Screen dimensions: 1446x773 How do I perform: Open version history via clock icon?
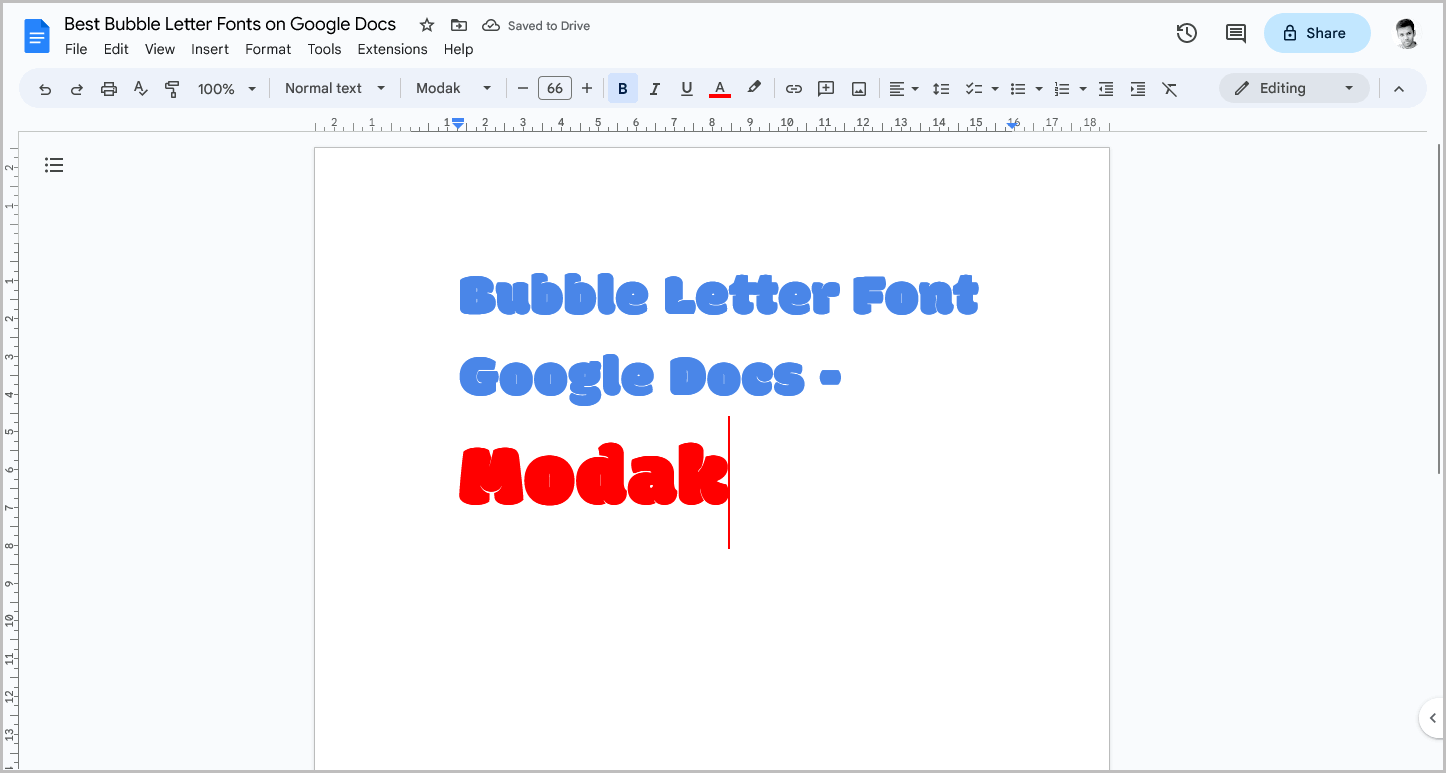[x=1186, y=33]
